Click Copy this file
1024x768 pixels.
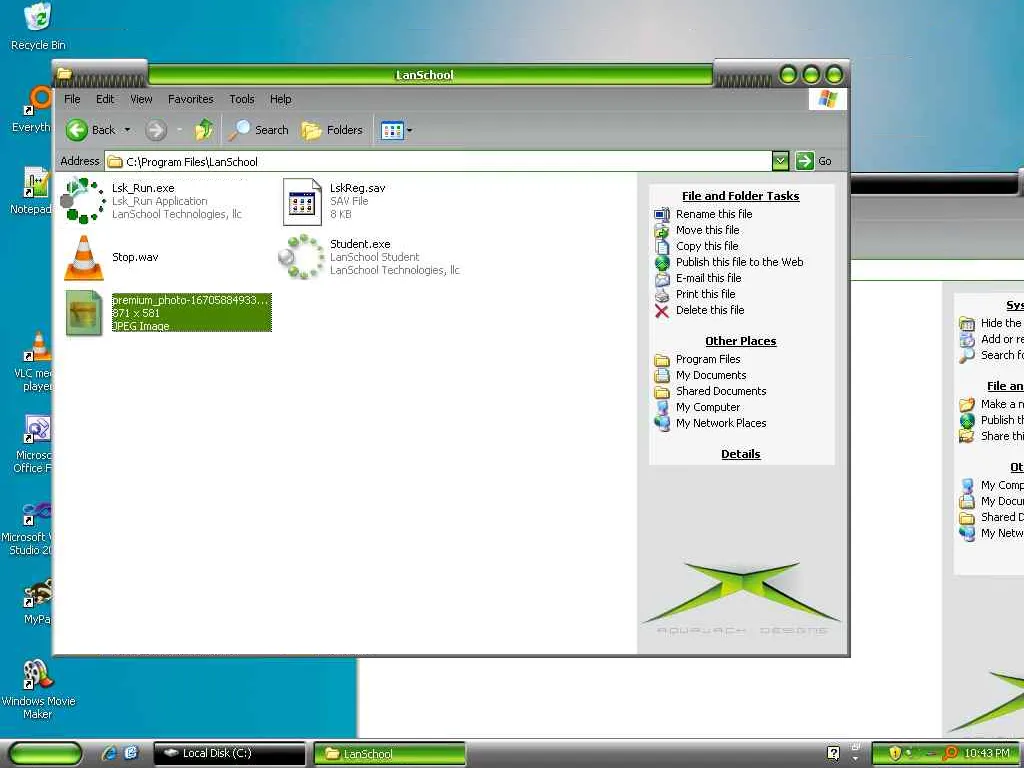[x=707, y=246]
